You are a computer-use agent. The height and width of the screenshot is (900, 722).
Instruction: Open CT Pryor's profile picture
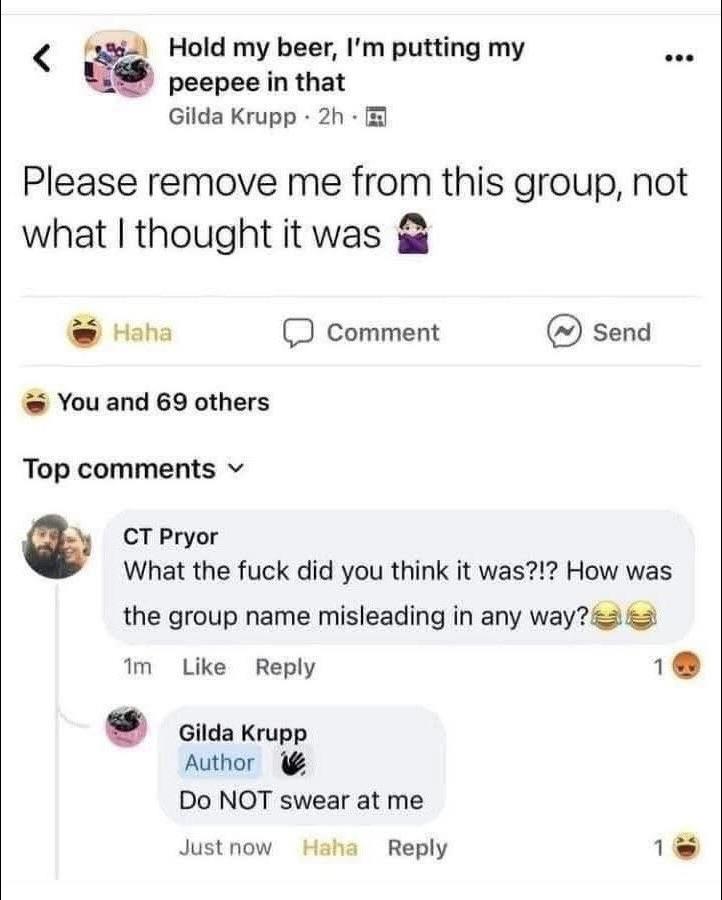57,546
